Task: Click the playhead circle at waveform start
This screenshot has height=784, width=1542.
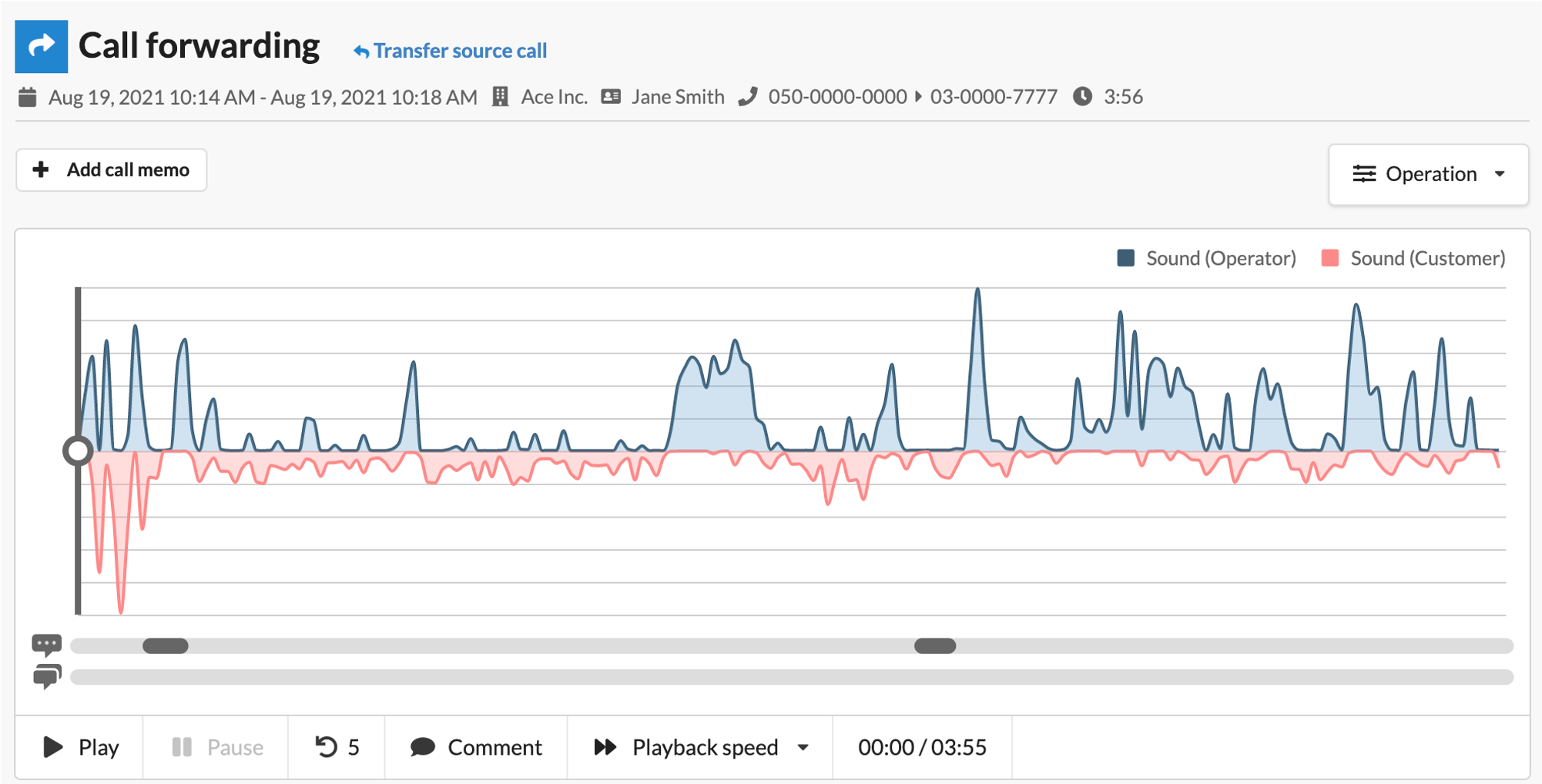Action: tap(78, 451)
